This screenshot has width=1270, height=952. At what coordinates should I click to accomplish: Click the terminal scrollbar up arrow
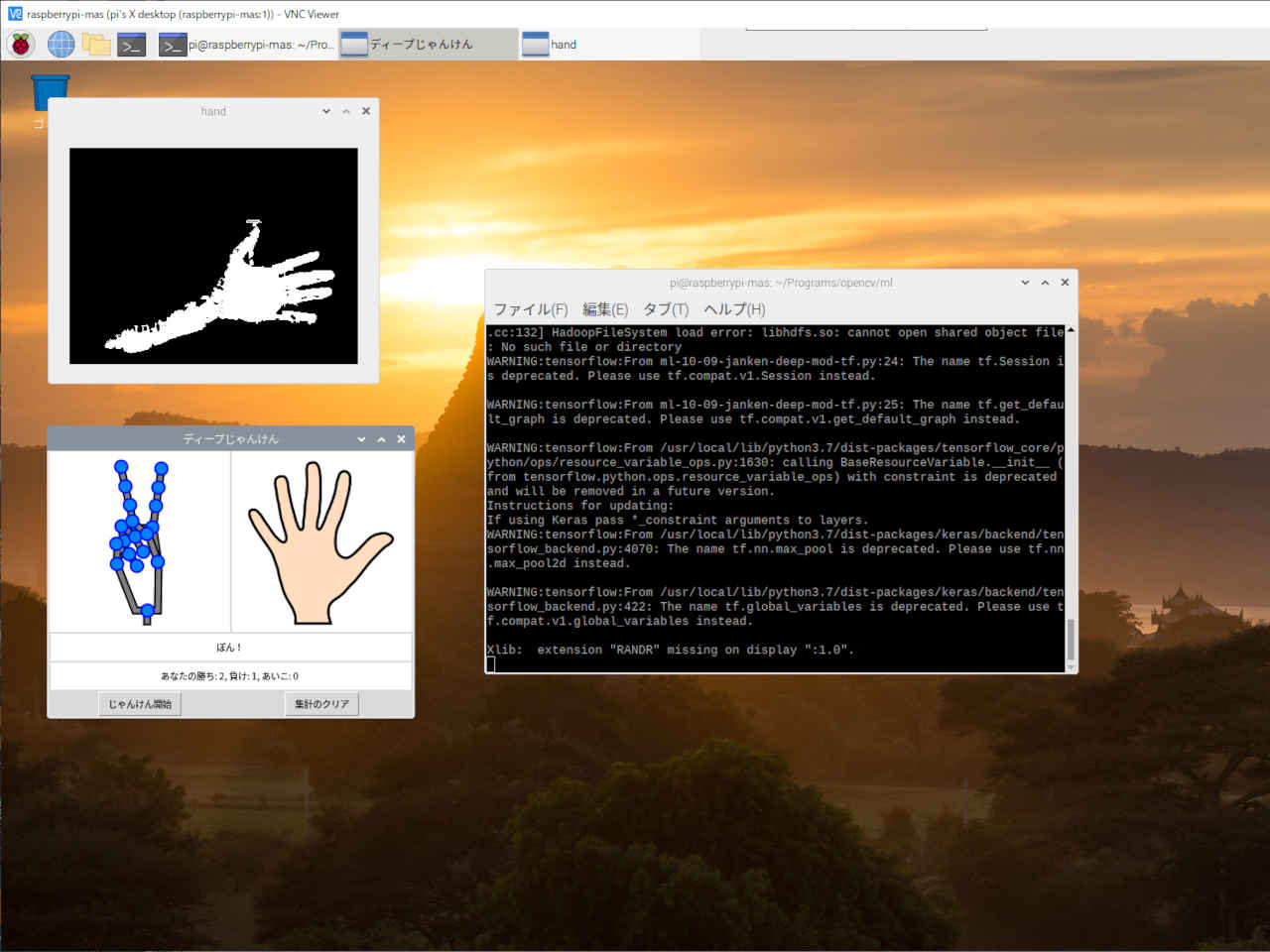[x=1071, y=330]
